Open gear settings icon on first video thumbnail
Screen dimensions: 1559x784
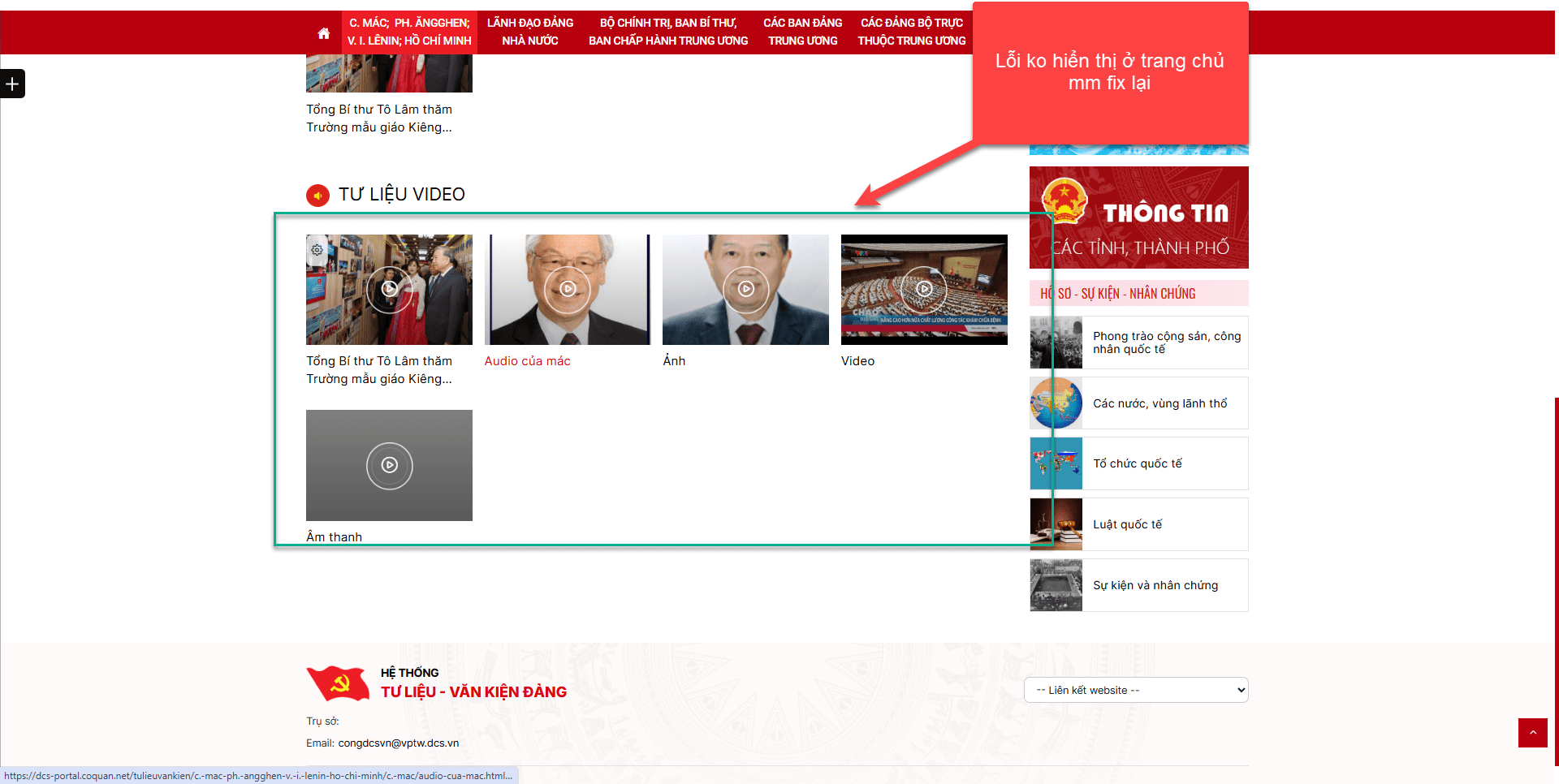317,250
